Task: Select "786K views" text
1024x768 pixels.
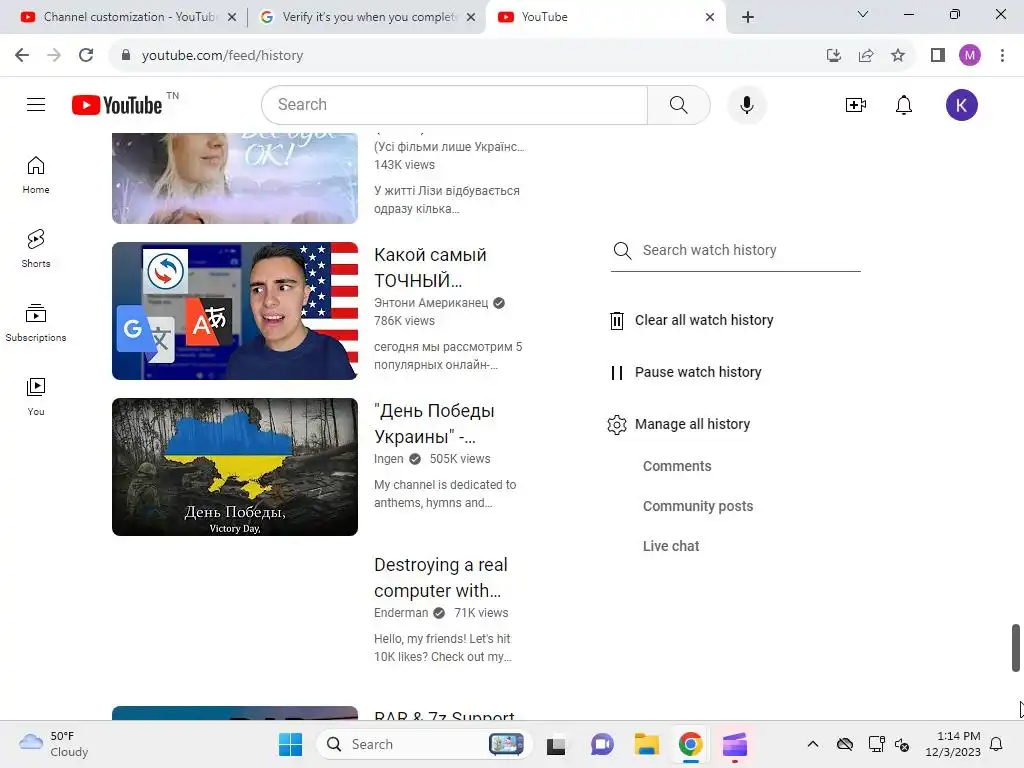Action: click(404, 321)
